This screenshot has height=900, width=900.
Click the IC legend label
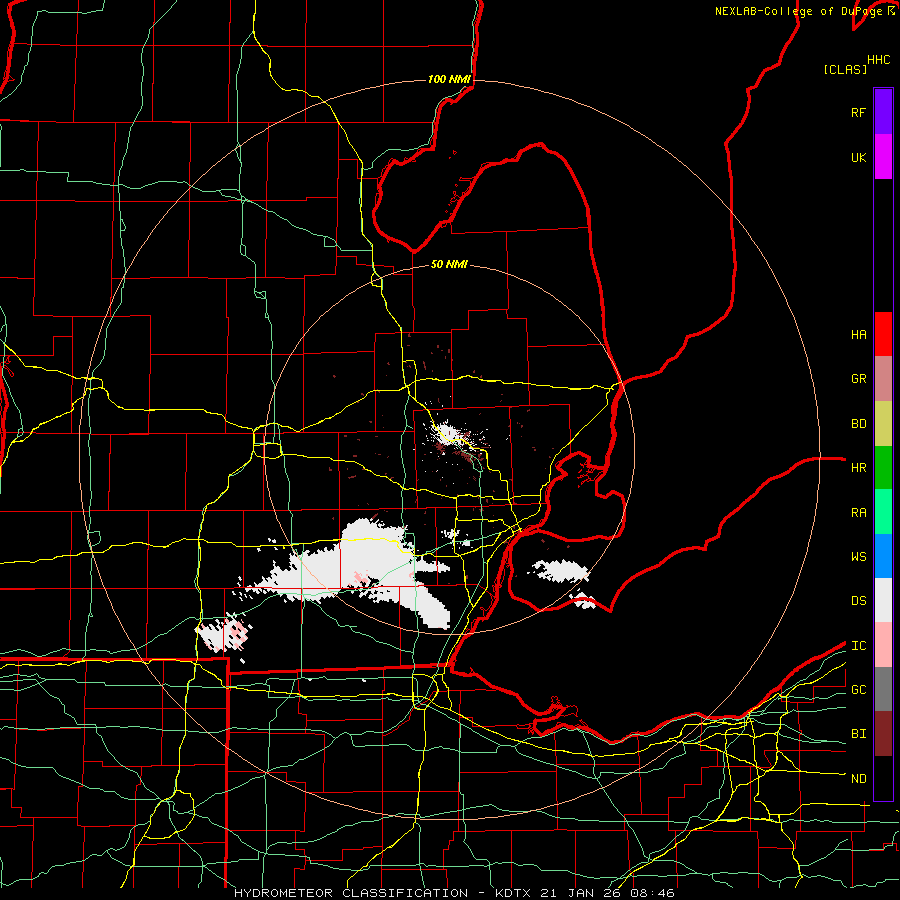click(858, 646)
